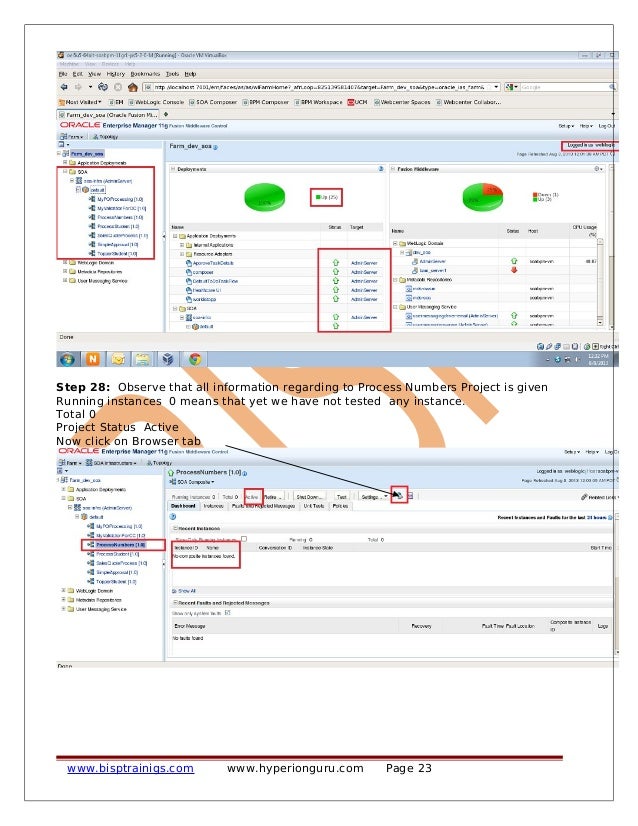Image resolution: width=638 pixels, height=826 pixels.
Task: Click the red slice of Fusion Middleware pie
Action: pyautogui.click(x=494, y=189)
